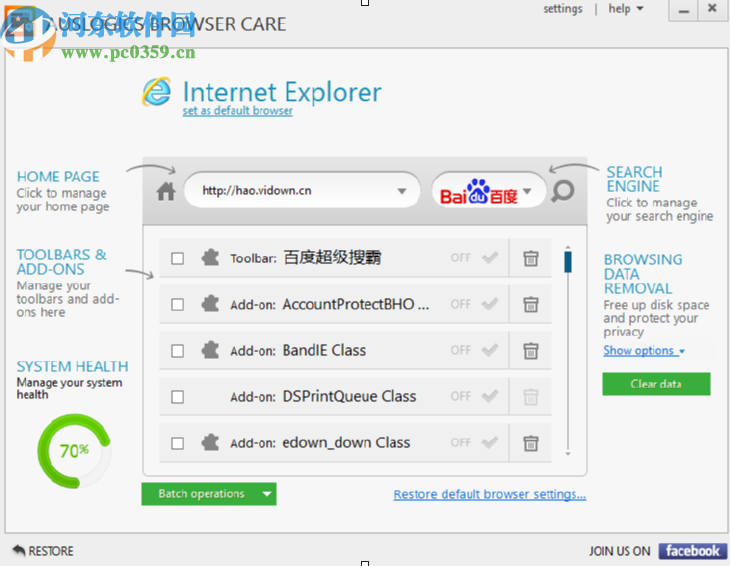Toggle OFF switch for 百度超级搜霸 toolbar
Image resolution: width=730 pixels, height=566 pixels.
tap(474, 257)
